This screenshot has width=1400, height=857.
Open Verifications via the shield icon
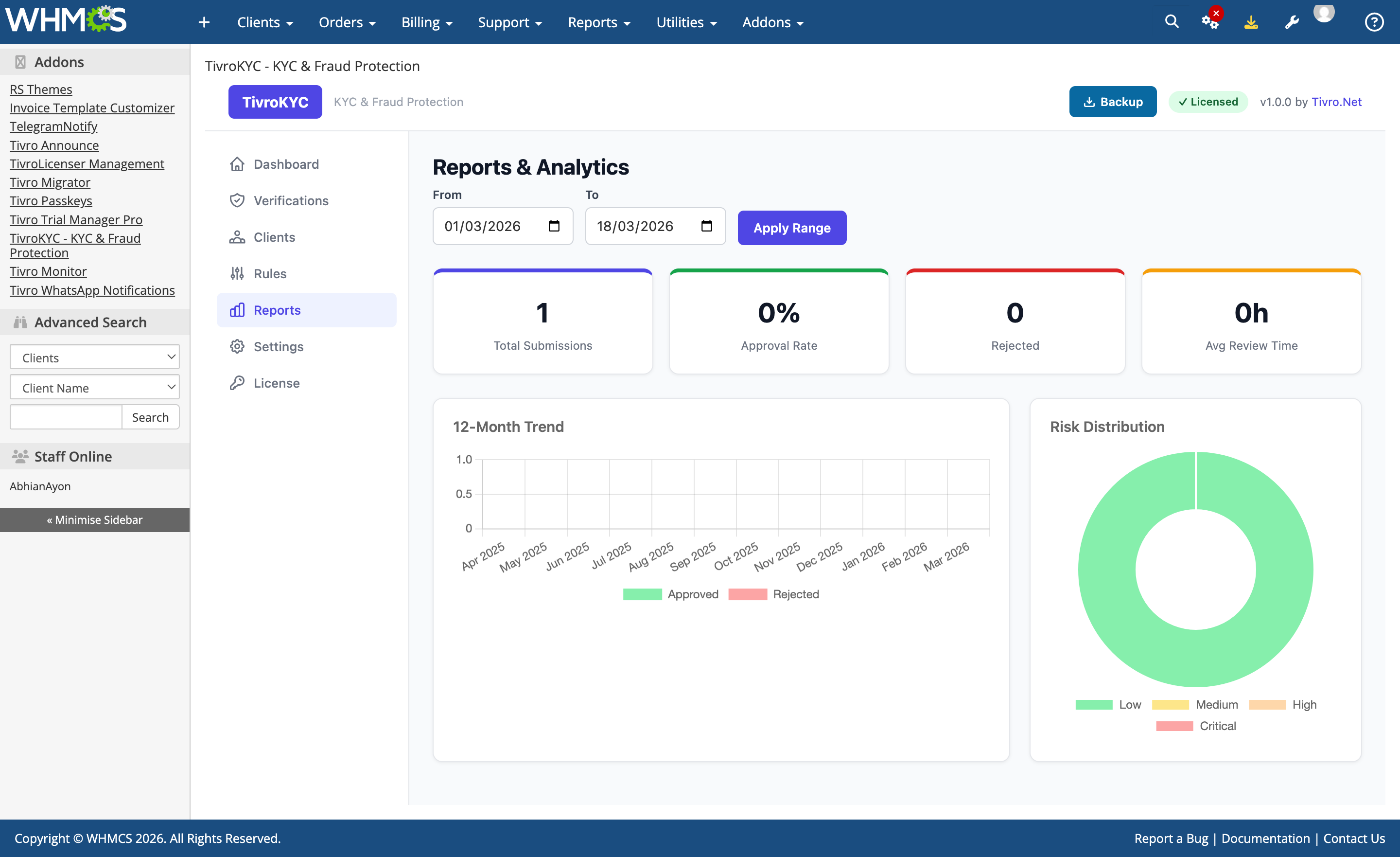[x=237, y=200]
